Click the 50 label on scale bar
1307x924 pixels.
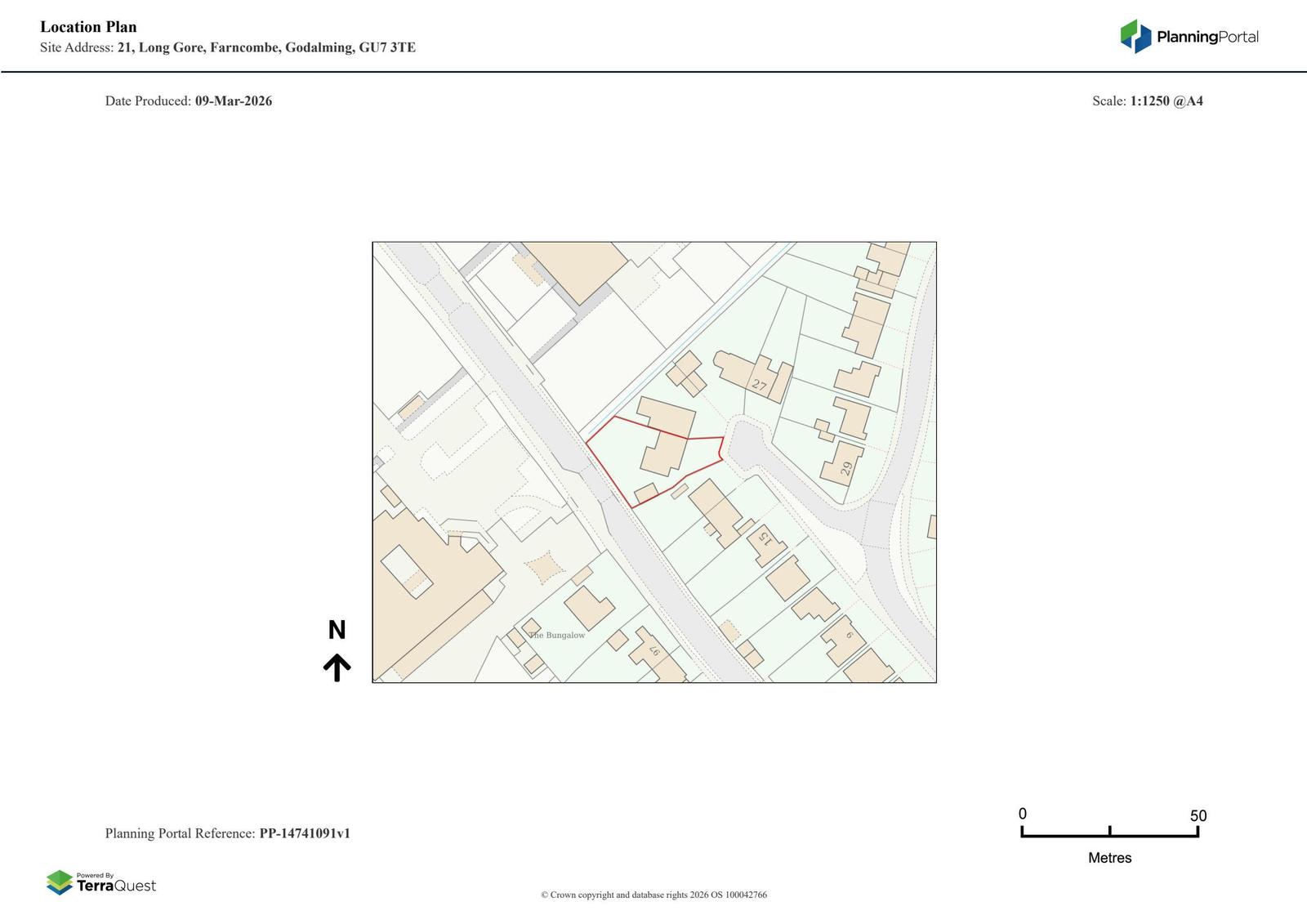(x=1198, y=815)
